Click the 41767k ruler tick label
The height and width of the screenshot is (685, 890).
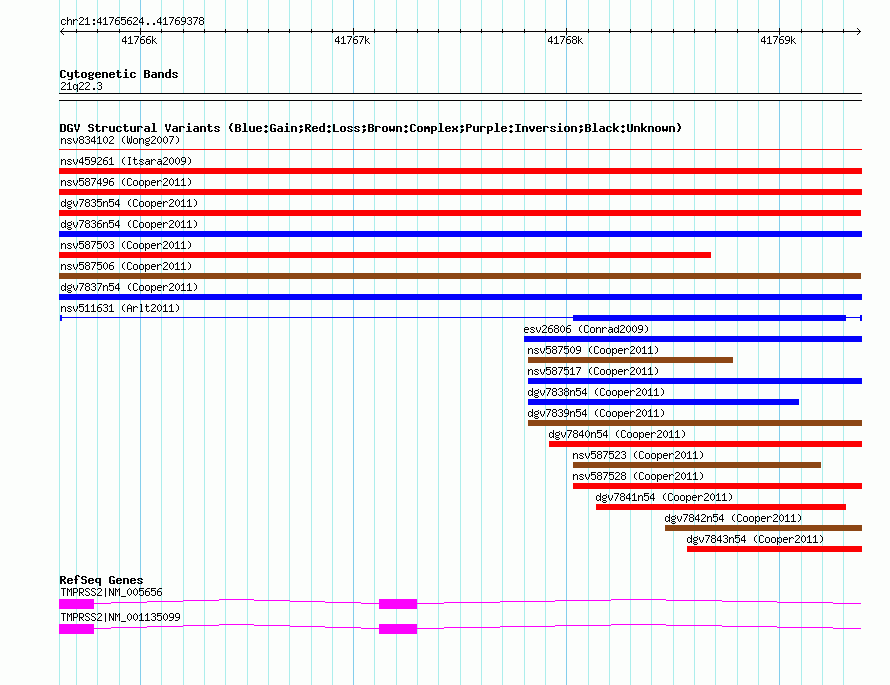(x=352, y=40)
